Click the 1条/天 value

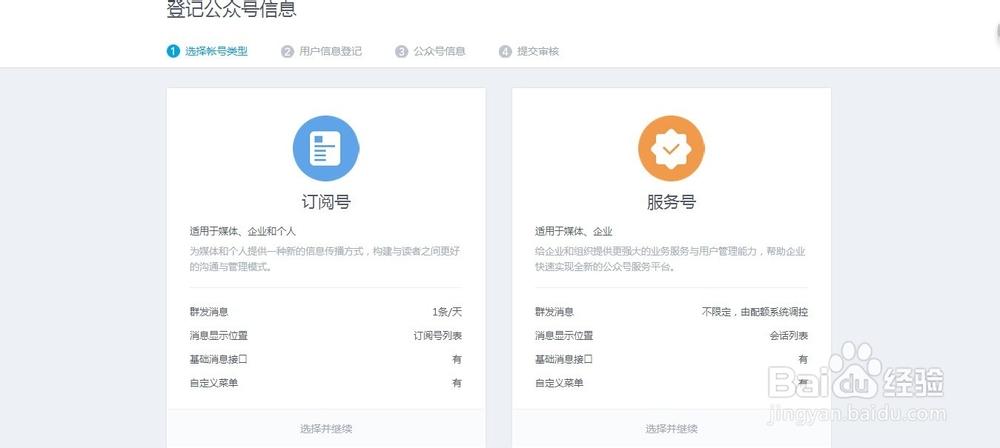[446, 312]
